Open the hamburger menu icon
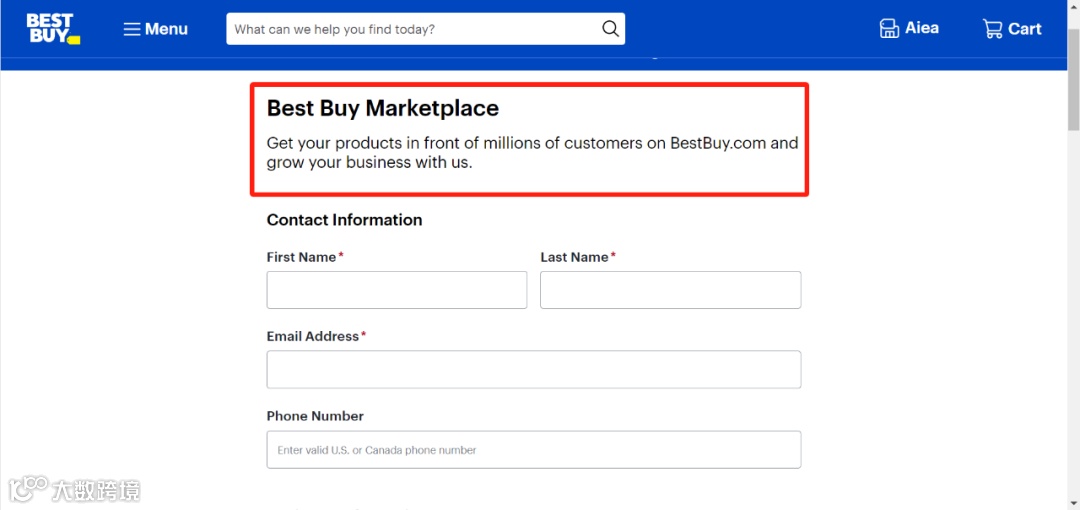This screenshot has height=510, width=1080. 131,29
